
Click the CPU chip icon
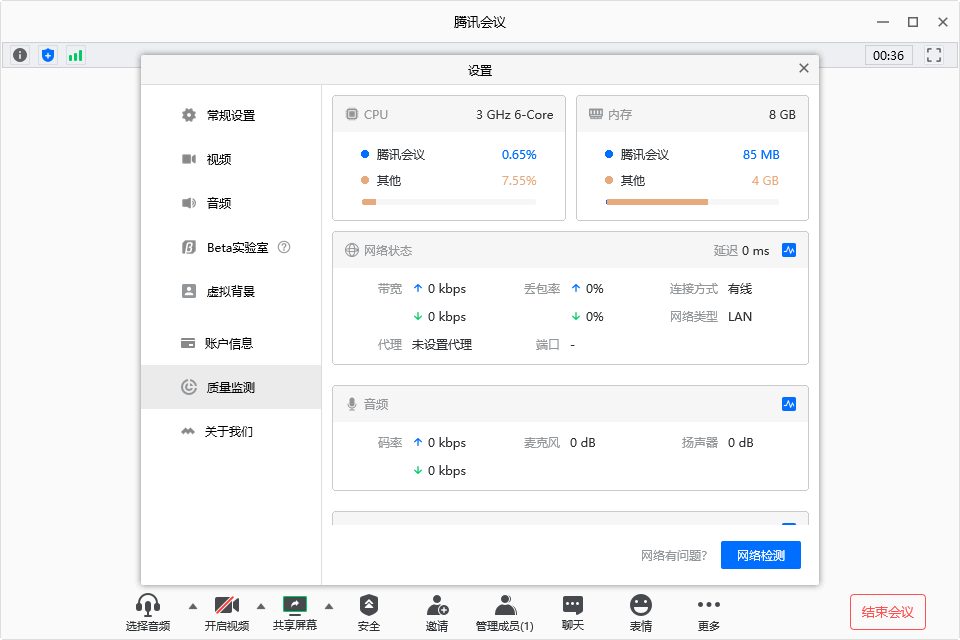pyautogui.click(x=351, y=114)
